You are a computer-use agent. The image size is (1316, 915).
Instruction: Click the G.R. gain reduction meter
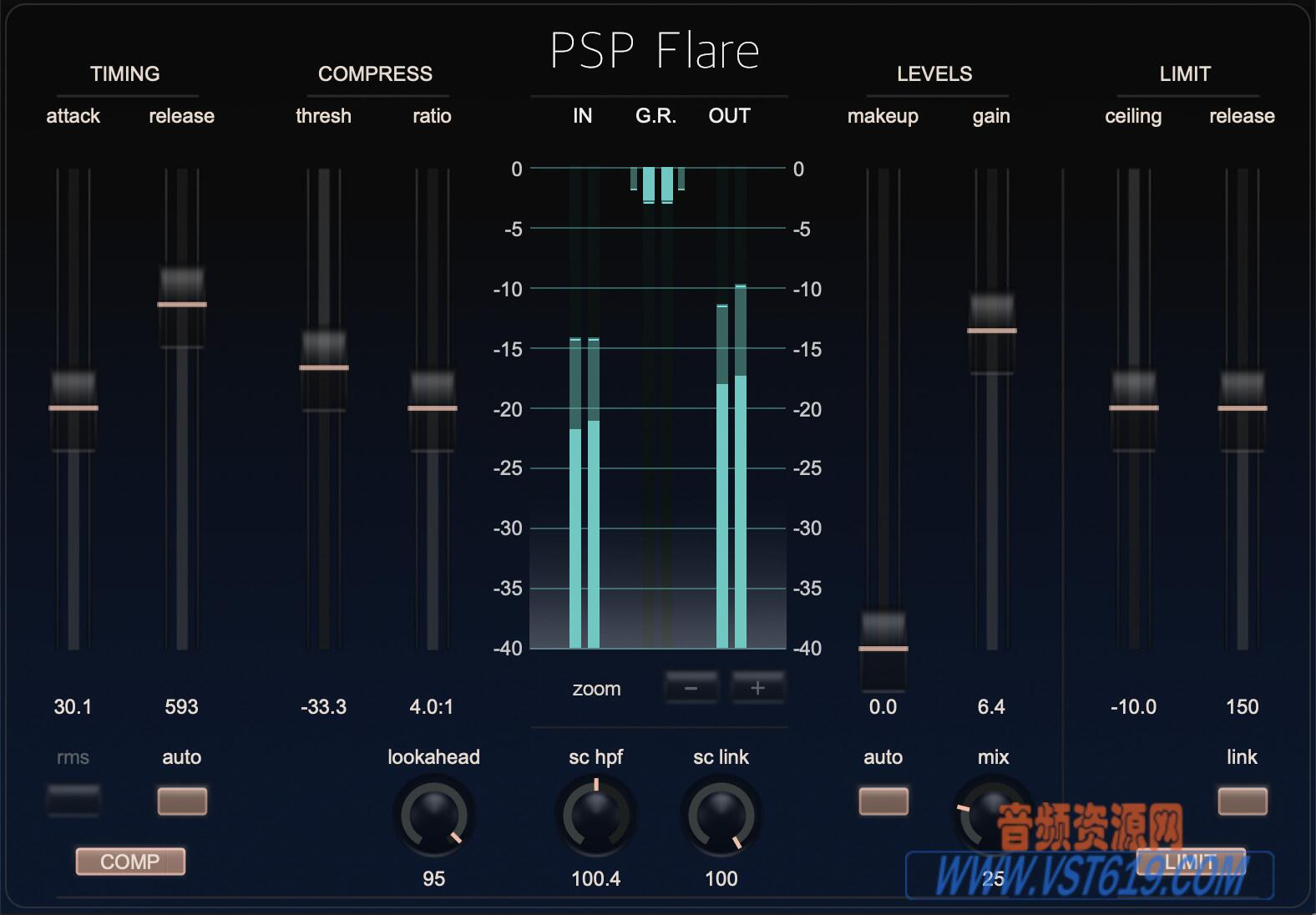pos(658,185)
